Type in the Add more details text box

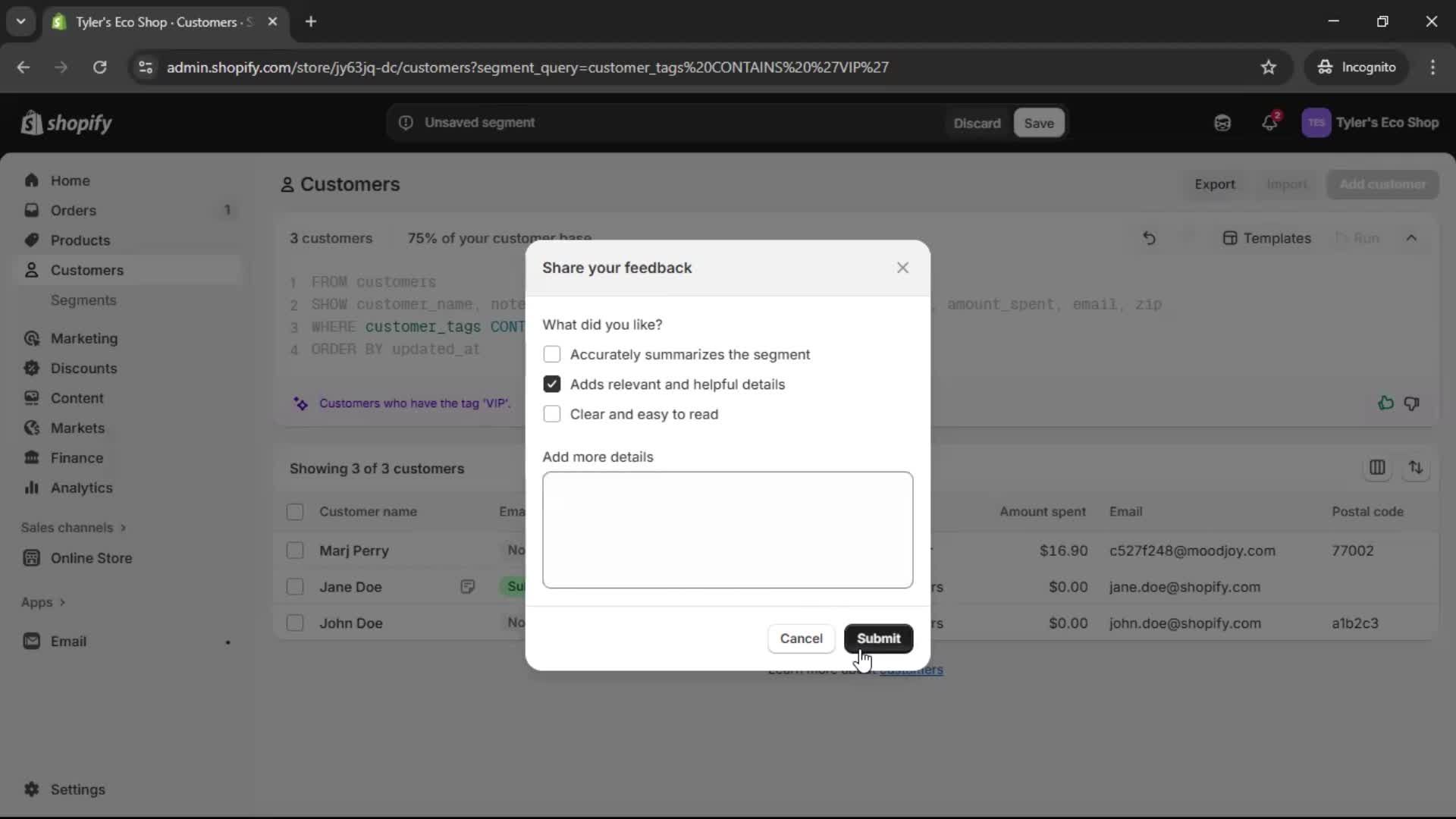coord(727,529)
